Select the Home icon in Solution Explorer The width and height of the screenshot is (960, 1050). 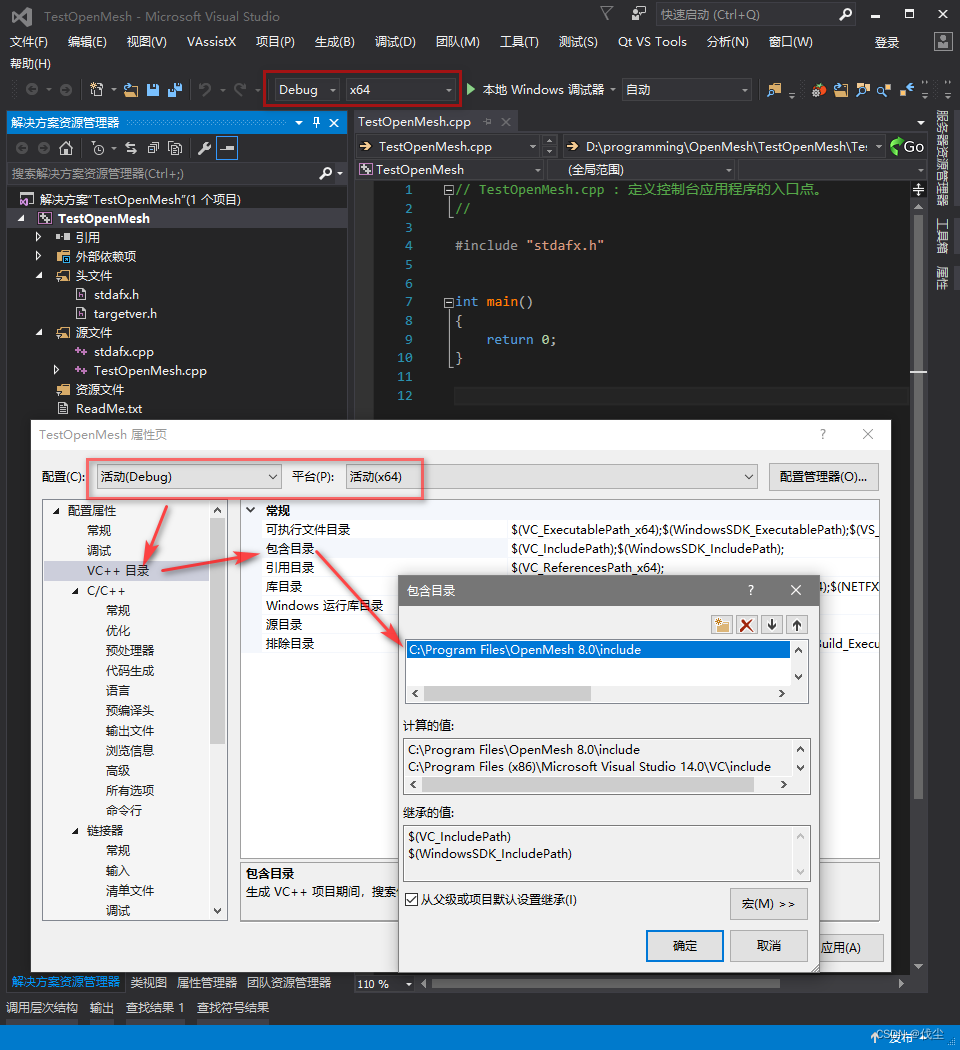(67, 147)
